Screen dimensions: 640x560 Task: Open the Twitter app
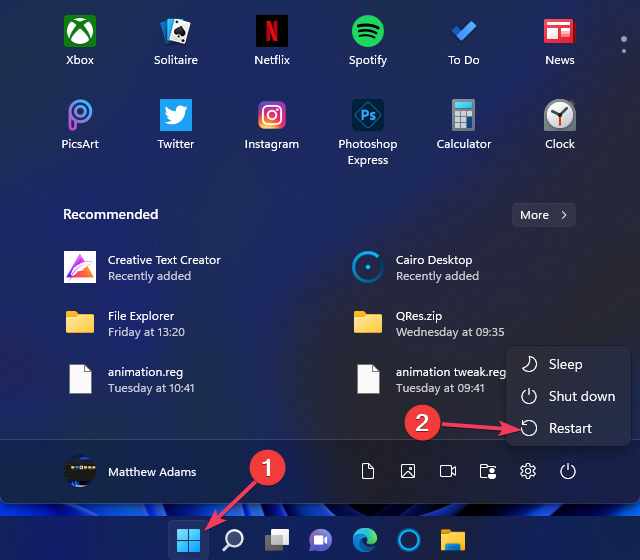click(176, 124)
